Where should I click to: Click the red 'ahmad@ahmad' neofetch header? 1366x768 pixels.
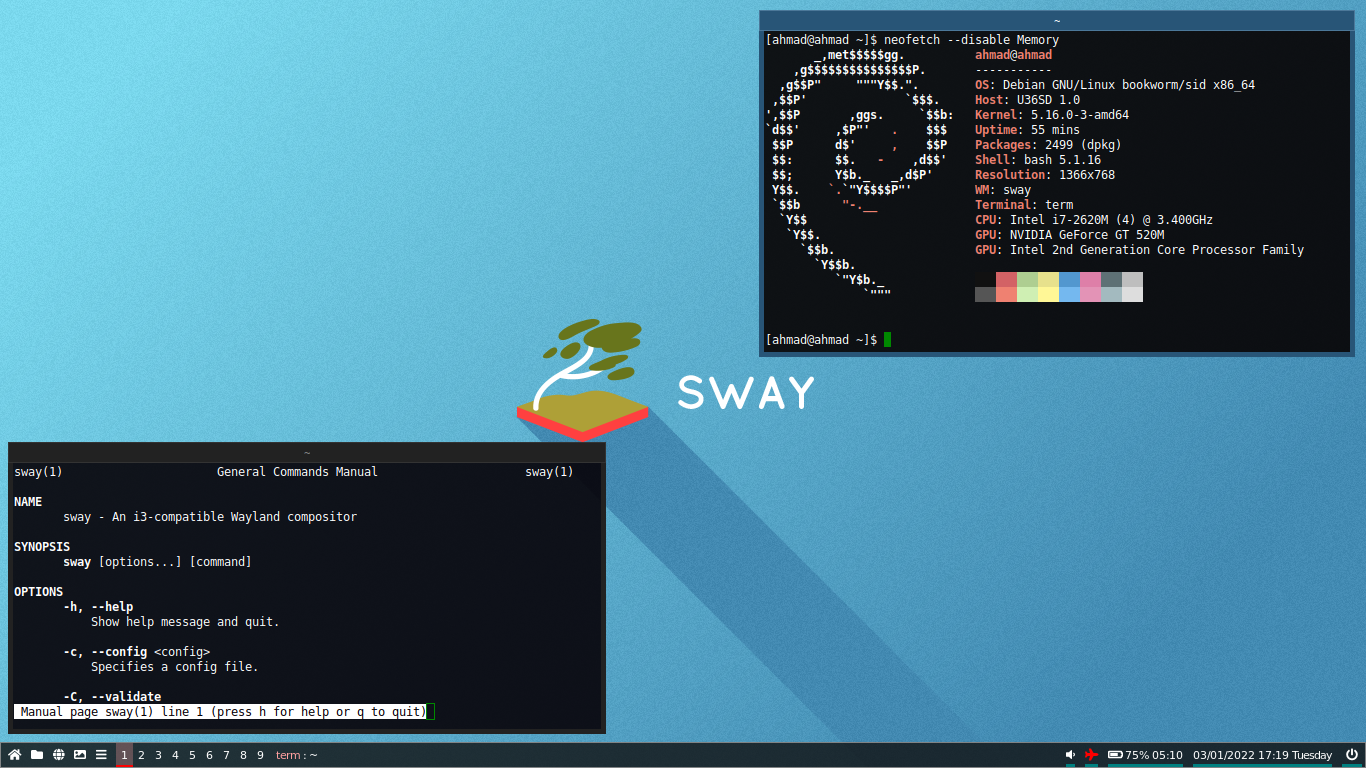coord(1013,55)
